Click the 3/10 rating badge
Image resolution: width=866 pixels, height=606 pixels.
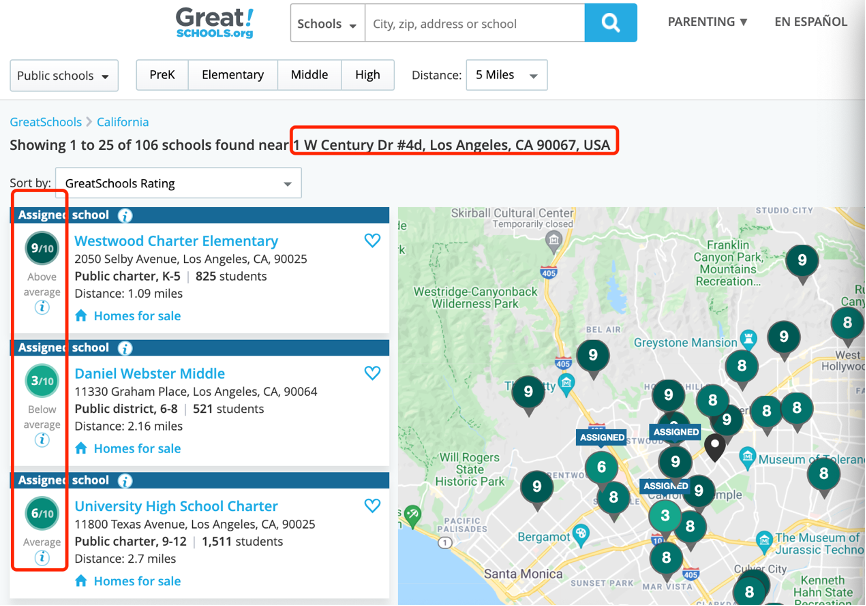pyautogui.click(x=42, y=381)
